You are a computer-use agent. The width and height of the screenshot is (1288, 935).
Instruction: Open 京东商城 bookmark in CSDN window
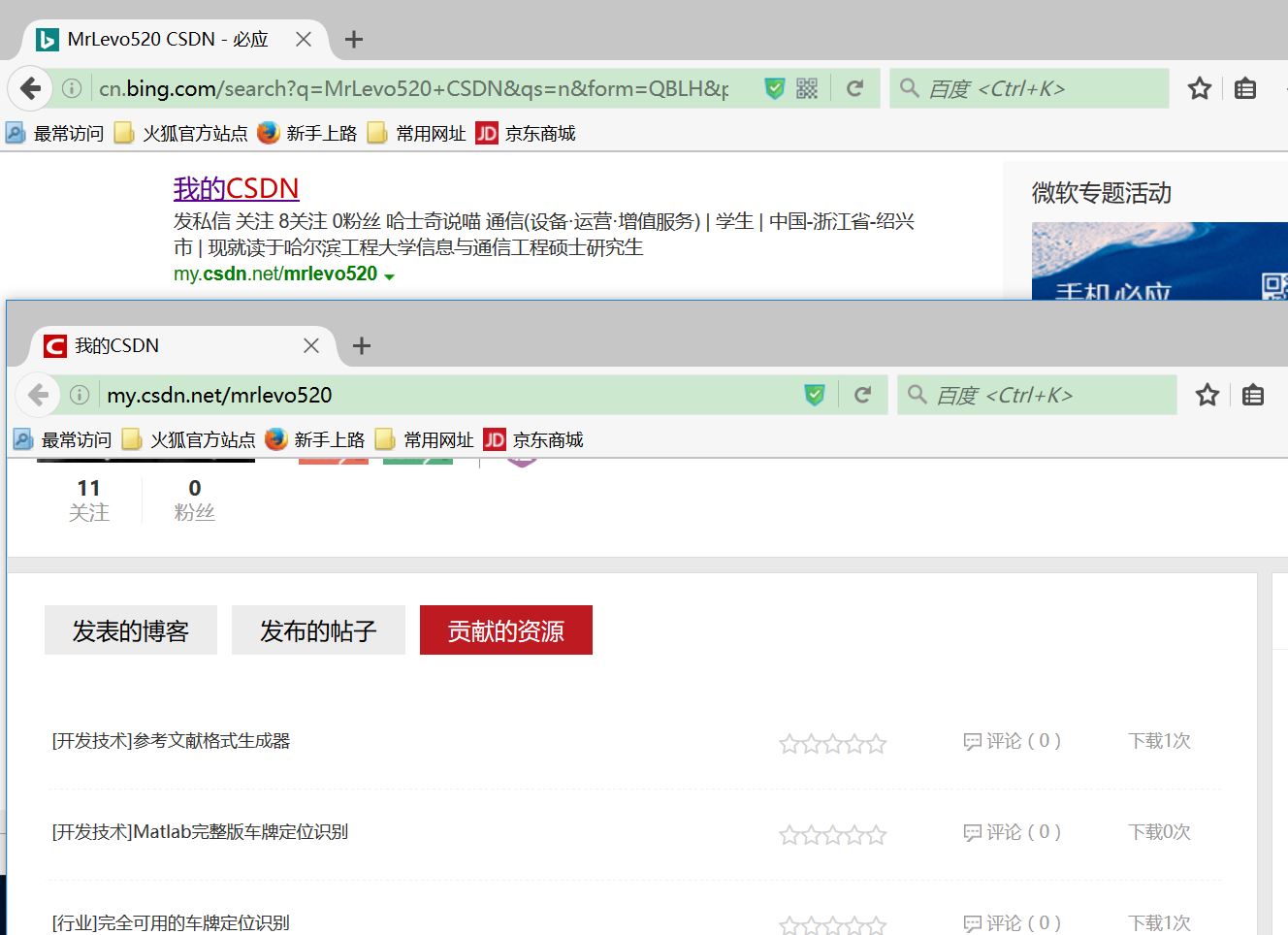pos(534,439)
